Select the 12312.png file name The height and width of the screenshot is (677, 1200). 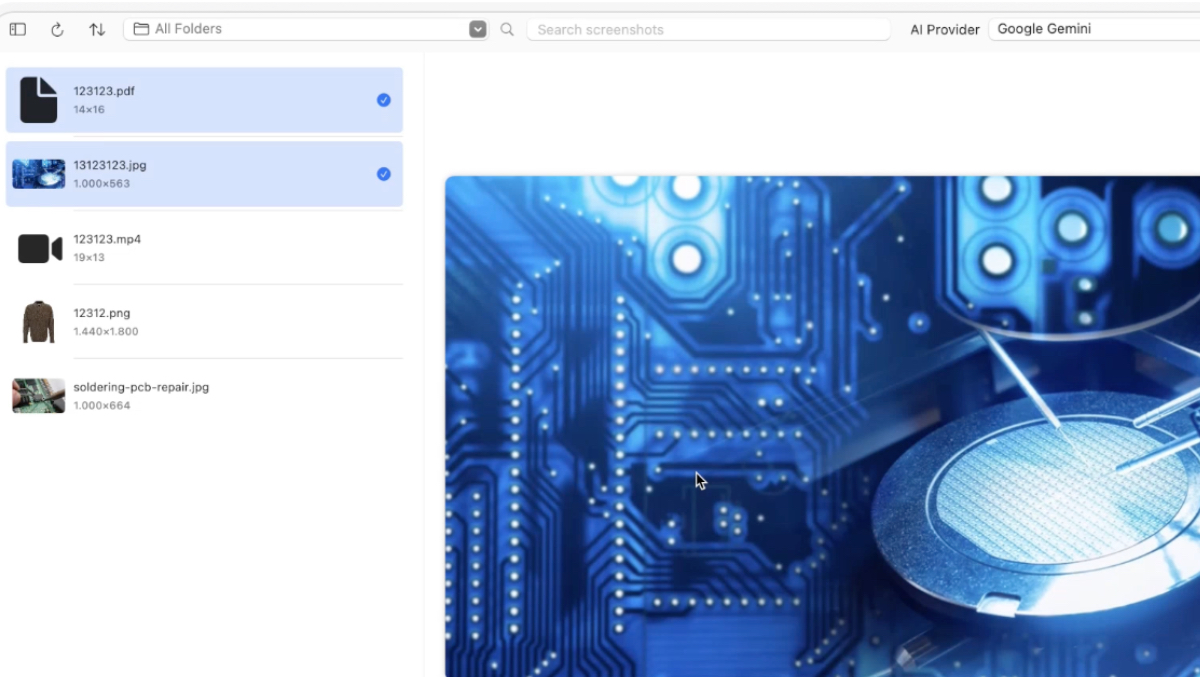pyautogui.click(x=102, y=313)
